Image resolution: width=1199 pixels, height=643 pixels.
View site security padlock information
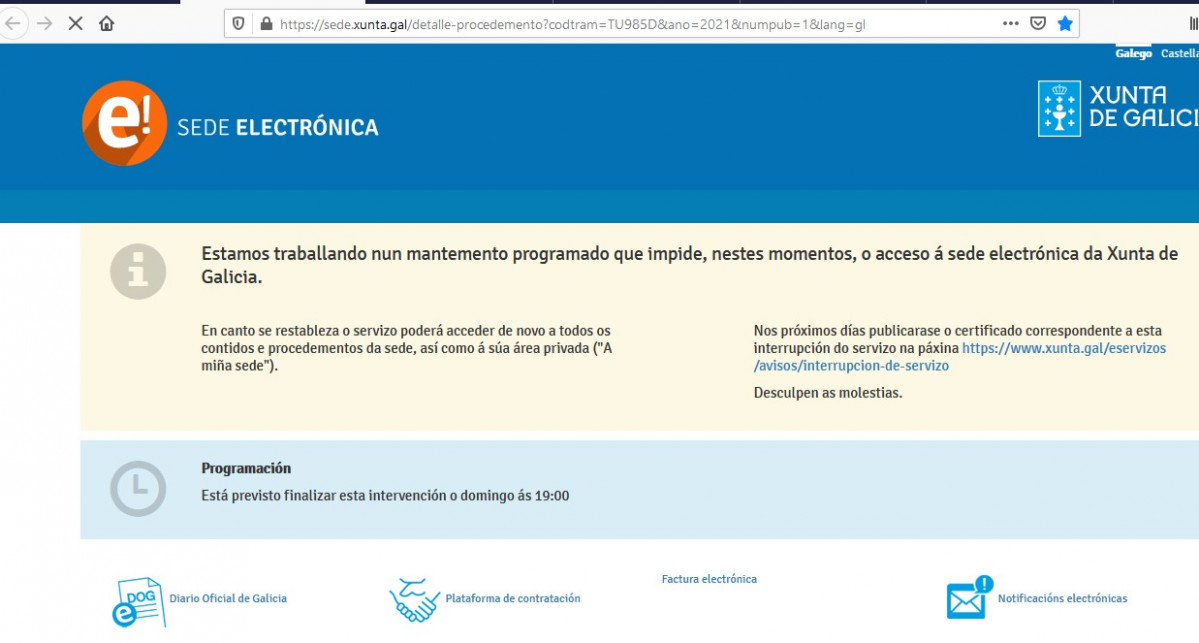pyautogui.click(x=265, y=23)
